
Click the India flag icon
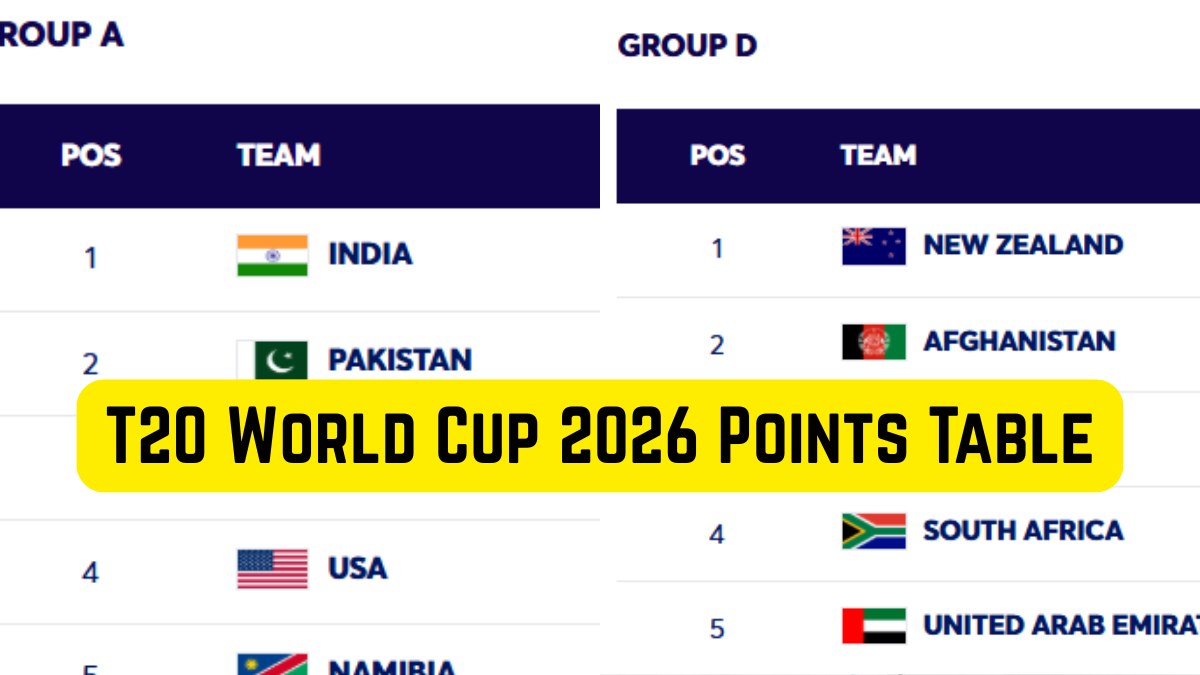272,255
